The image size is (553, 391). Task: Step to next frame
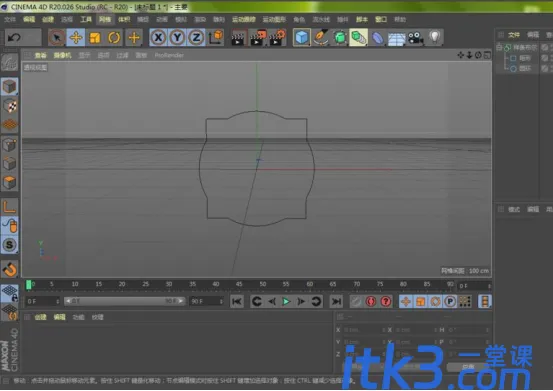[x=301, y=301]
